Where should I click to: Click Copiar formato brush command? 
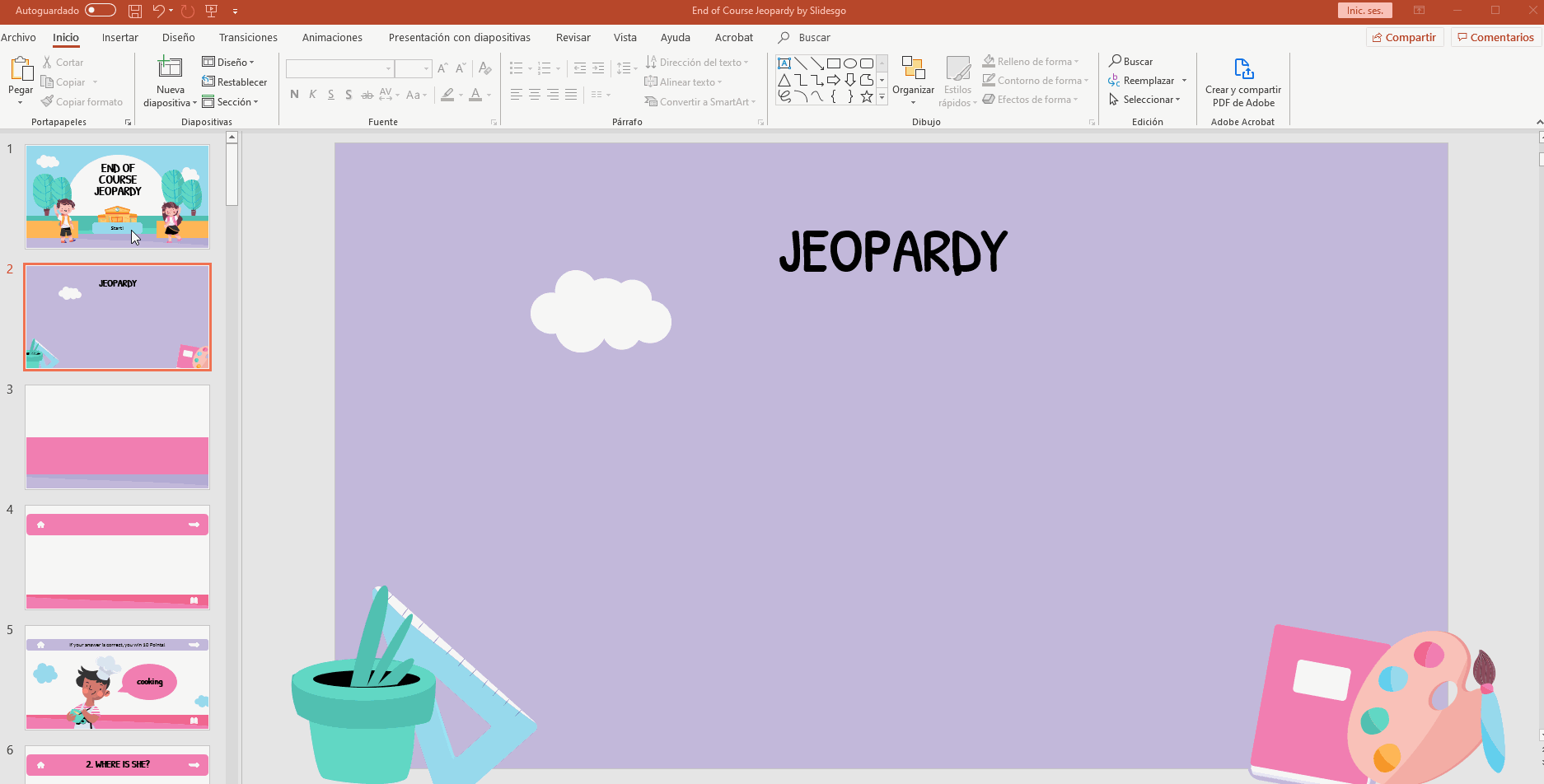coord(82,102)
